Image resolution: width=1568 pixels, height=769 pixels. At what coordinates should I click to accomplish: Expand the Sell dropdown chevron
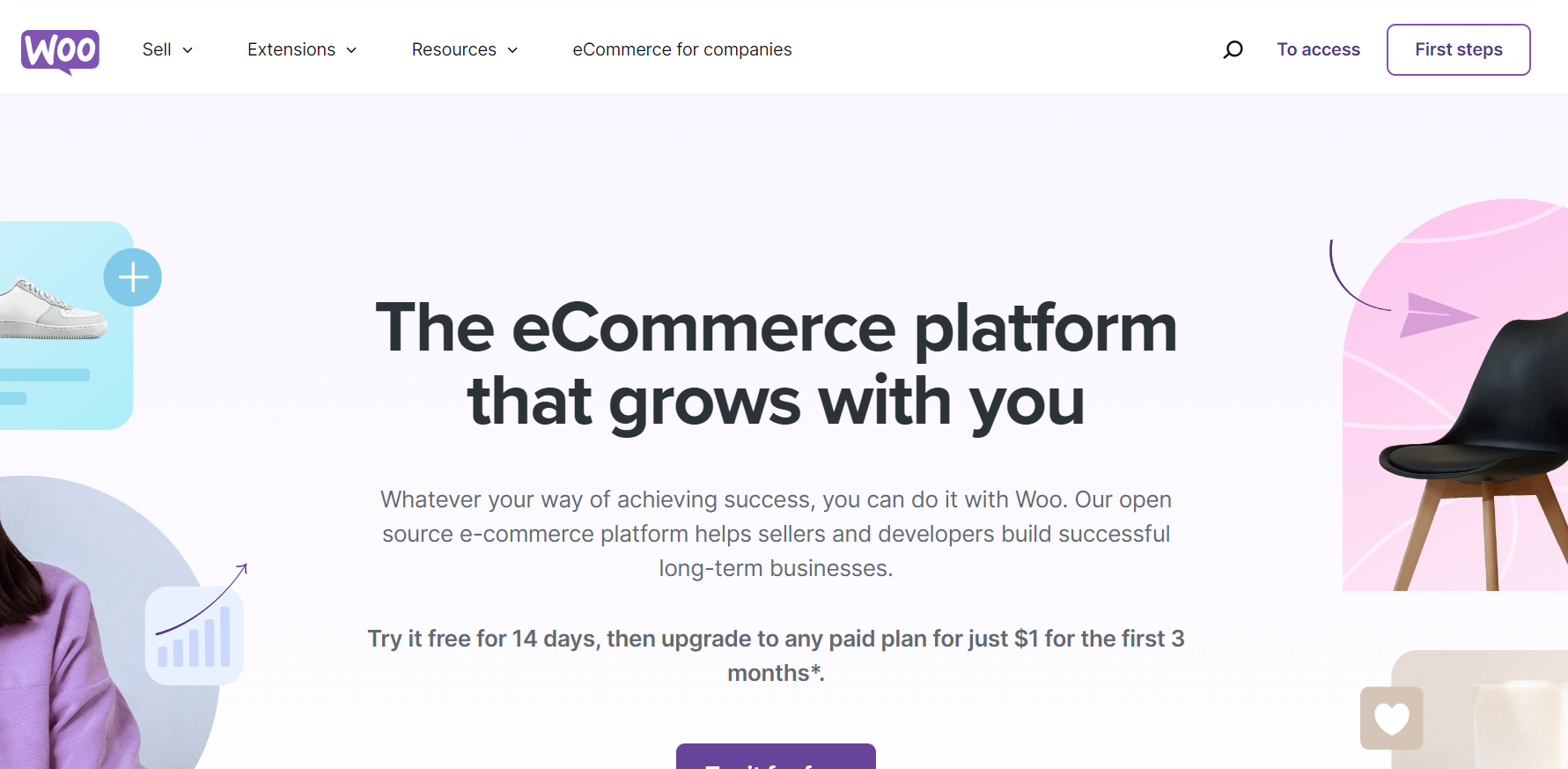click(188, 50)
